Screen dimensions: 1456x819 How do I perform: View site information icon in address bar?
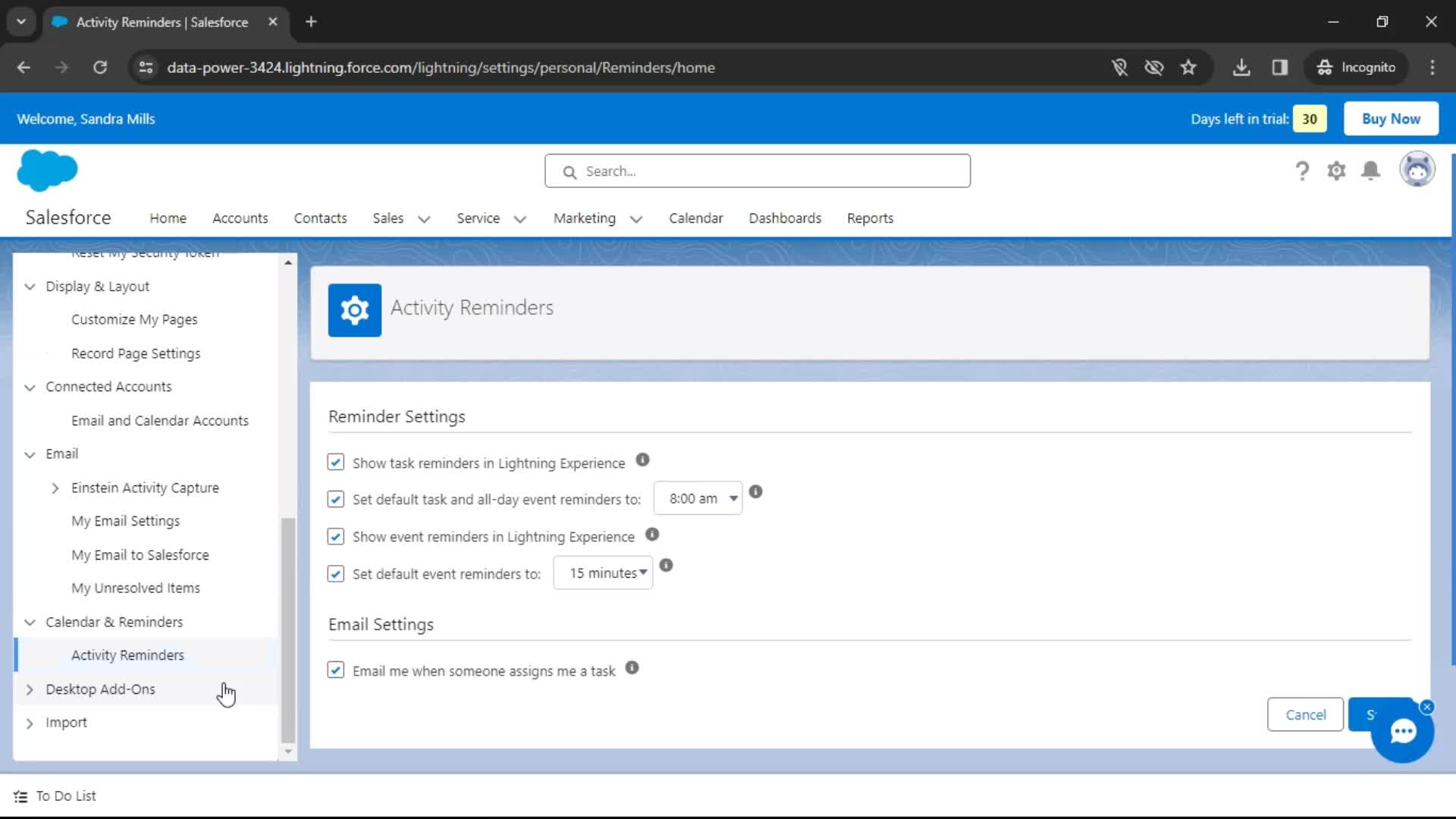pyautogui.click(x=146, y=67)
